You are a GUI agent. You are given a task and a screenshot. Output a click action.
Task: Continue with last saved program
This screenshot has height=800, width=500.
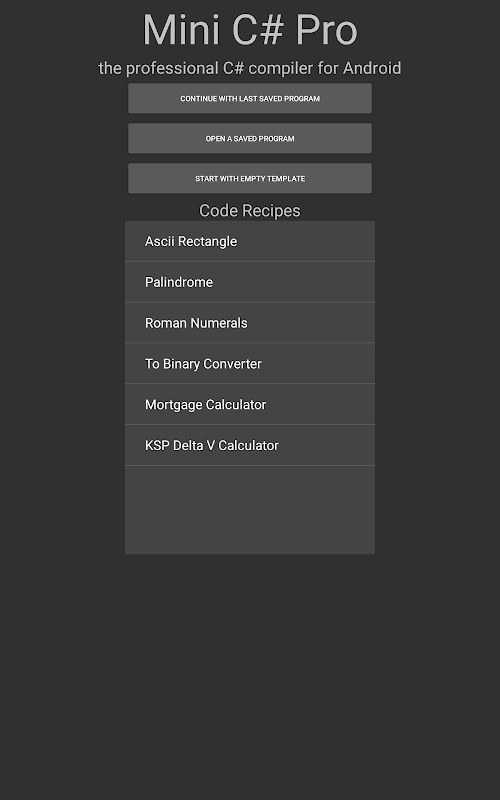(250, 98)
